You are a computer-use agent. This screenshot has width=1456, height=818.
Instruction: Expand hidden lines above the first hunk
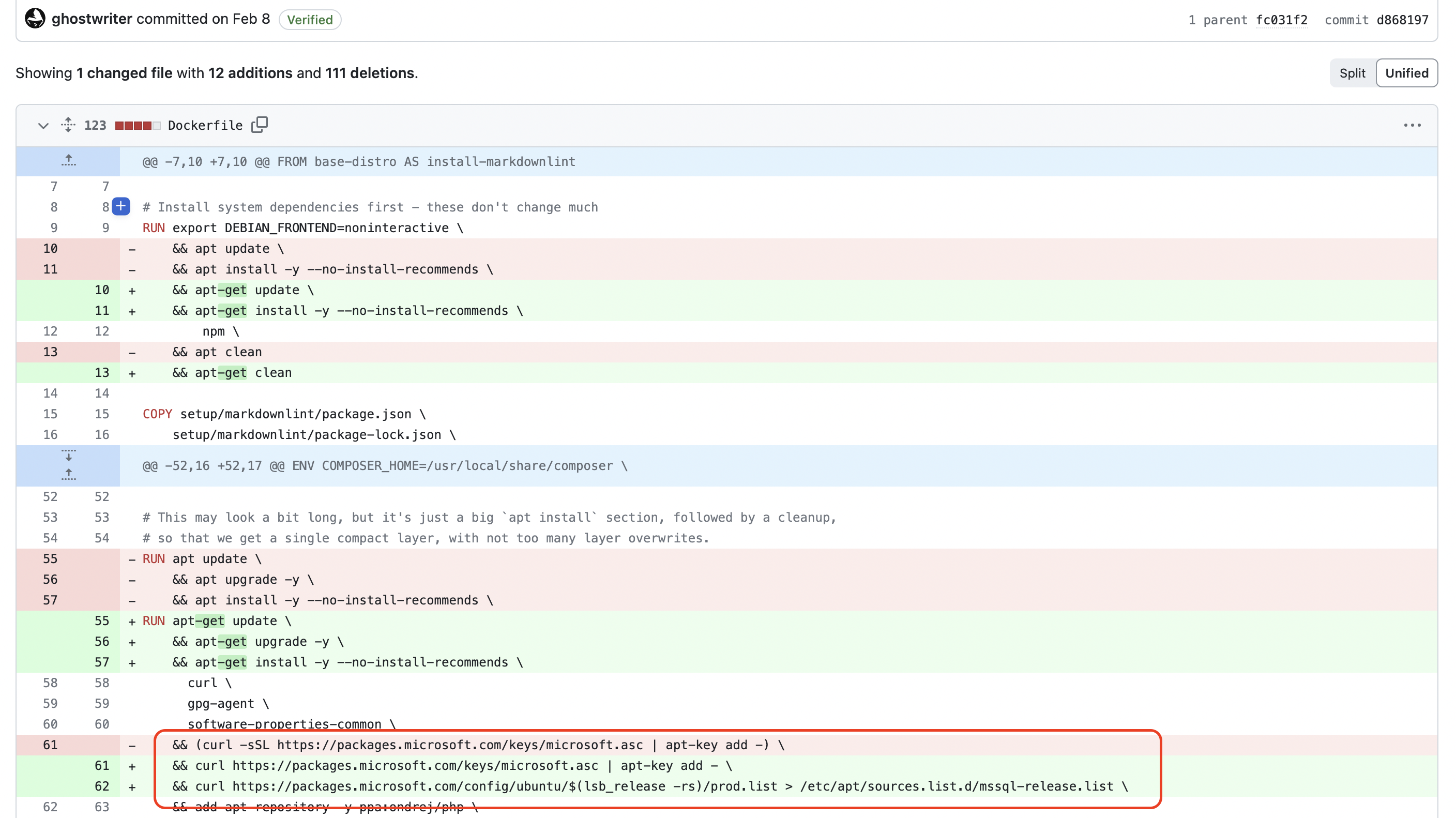pos(68,161)
